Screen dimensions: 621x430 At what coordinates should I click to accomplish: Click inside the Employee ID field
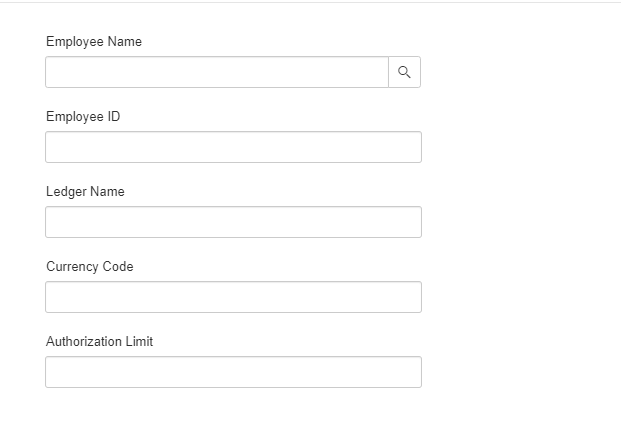click(x=234, y=147)
